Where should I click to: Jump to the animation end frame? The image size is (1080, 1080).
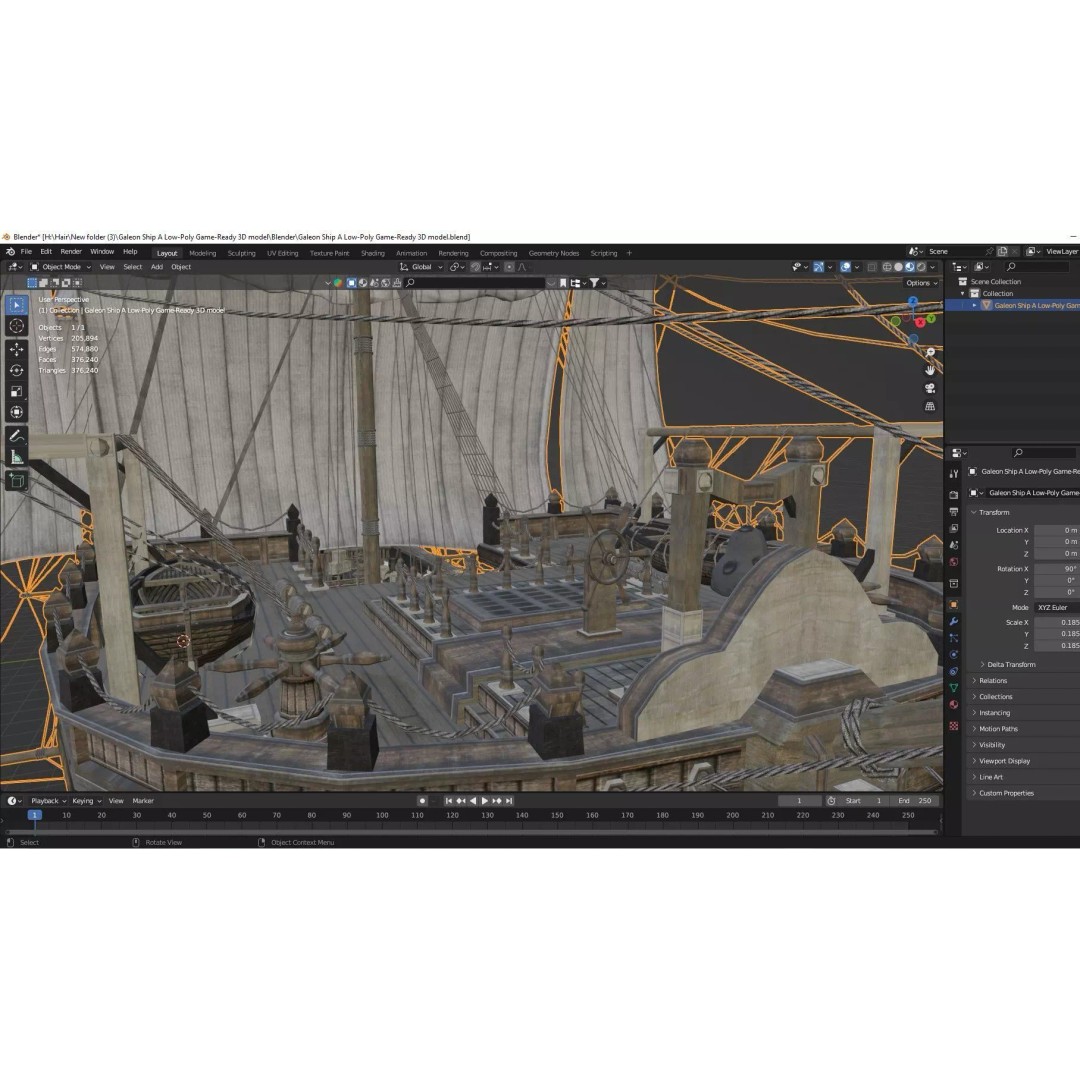(x=509, y=801)
